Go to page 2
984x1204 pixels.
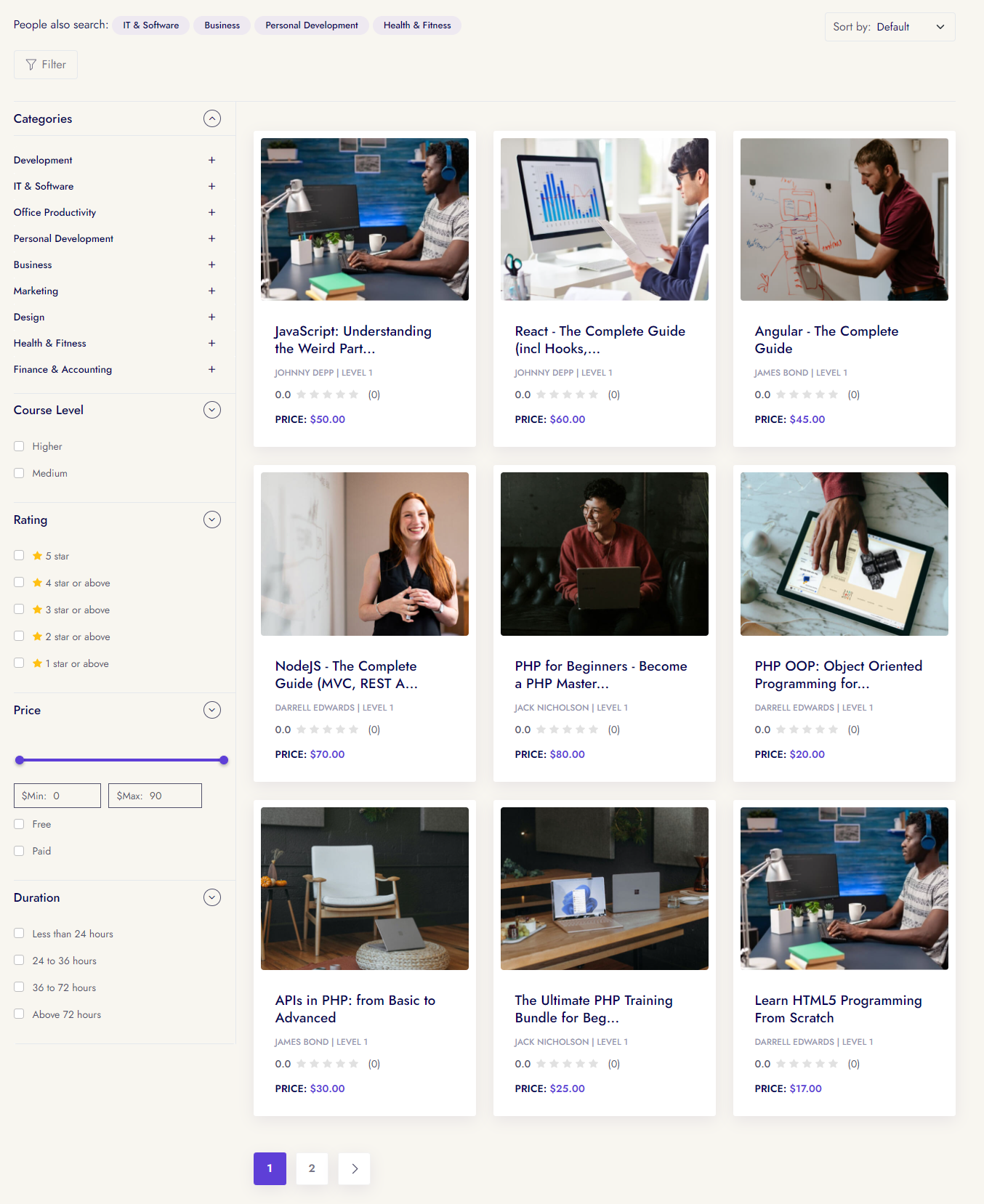(312, 1168)
